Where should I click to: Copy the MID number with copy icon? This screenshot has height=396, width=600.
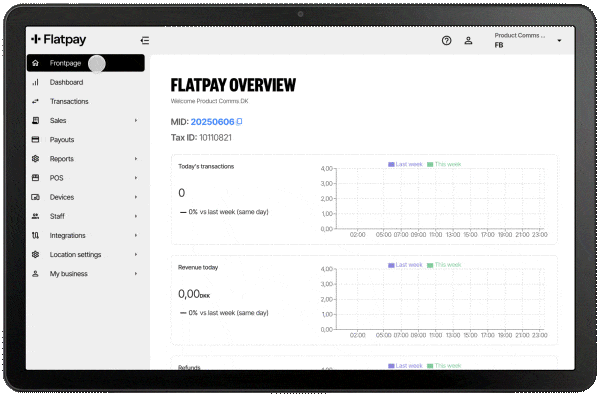[x=239, y=122]
